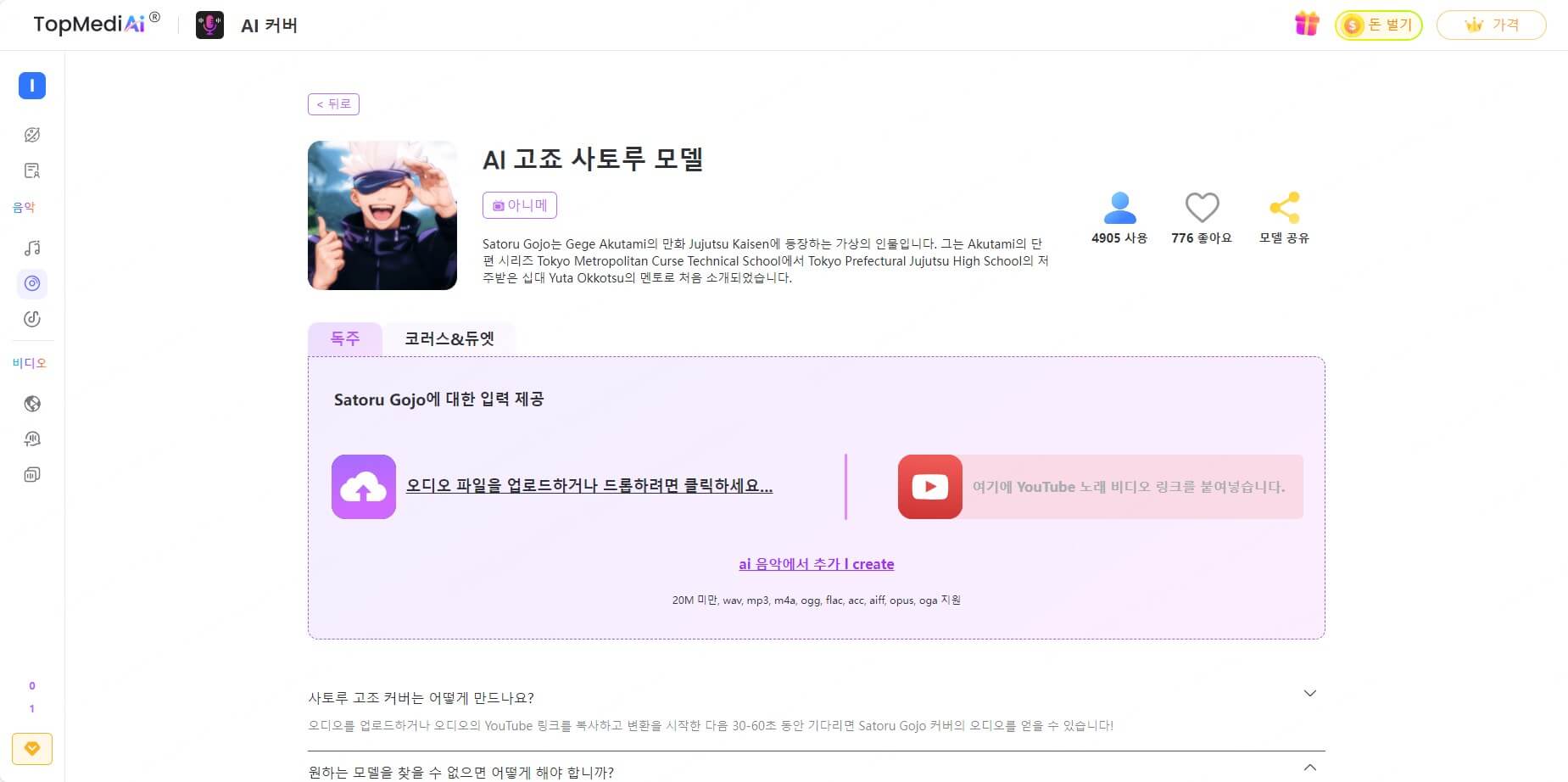The height and width of the screenshot is (782, 1568).
Task: Open the globe icon under 비디오
Action: pyautogui.click(x=32, y=404)
